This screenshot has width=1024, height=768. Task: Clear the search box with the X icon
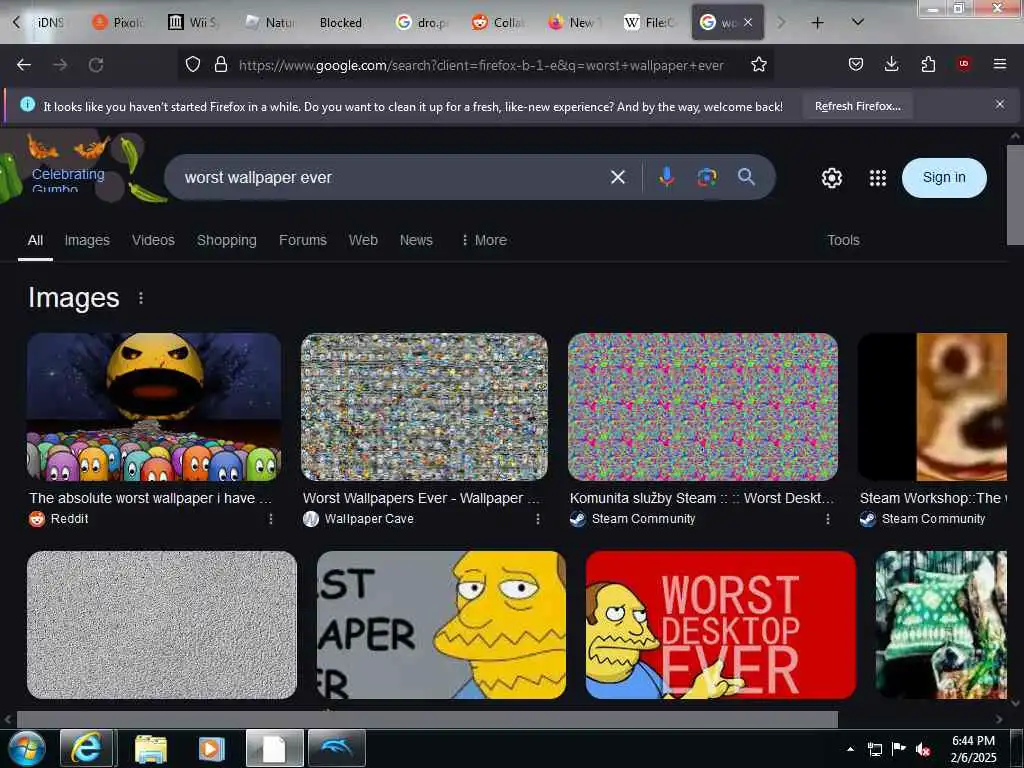click(618, 177)
